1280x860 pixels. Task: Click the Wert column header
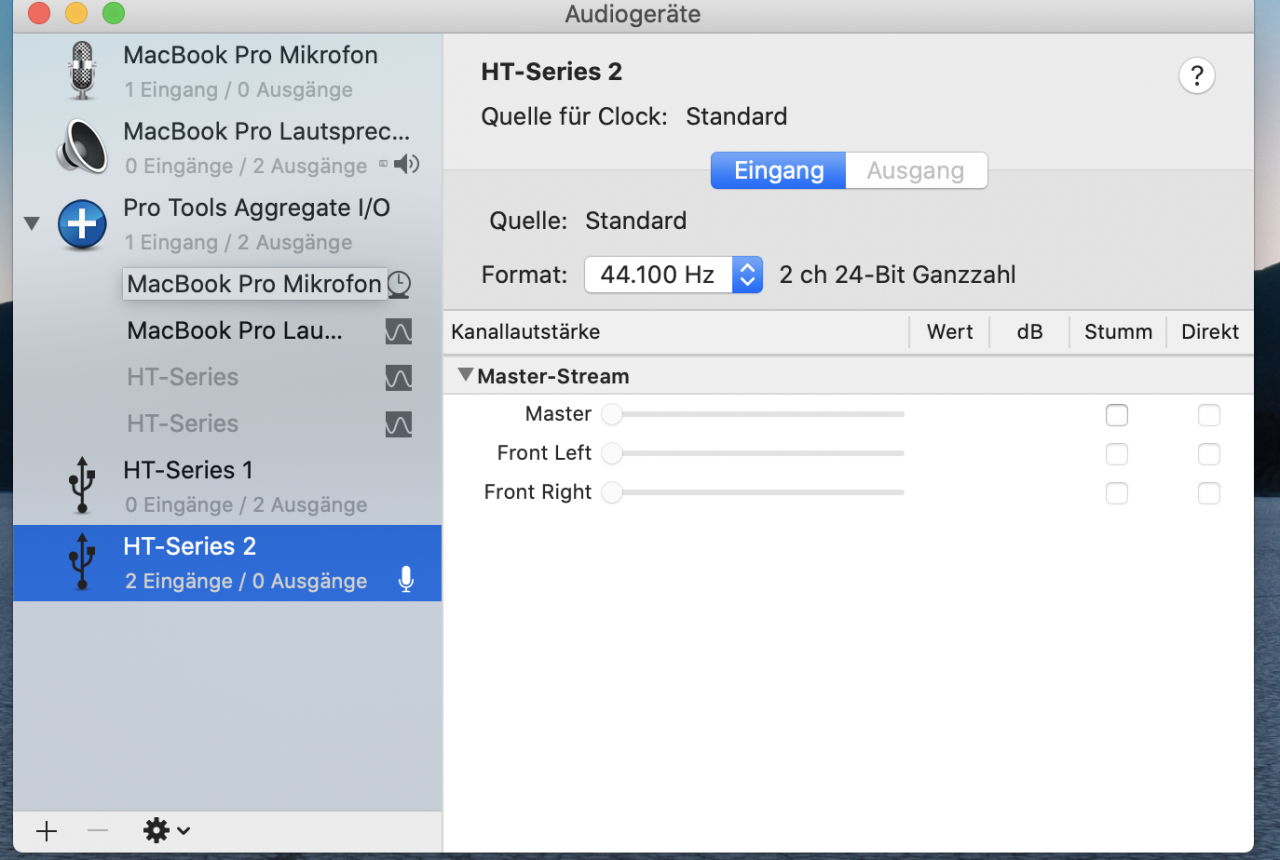pos(950,332)
